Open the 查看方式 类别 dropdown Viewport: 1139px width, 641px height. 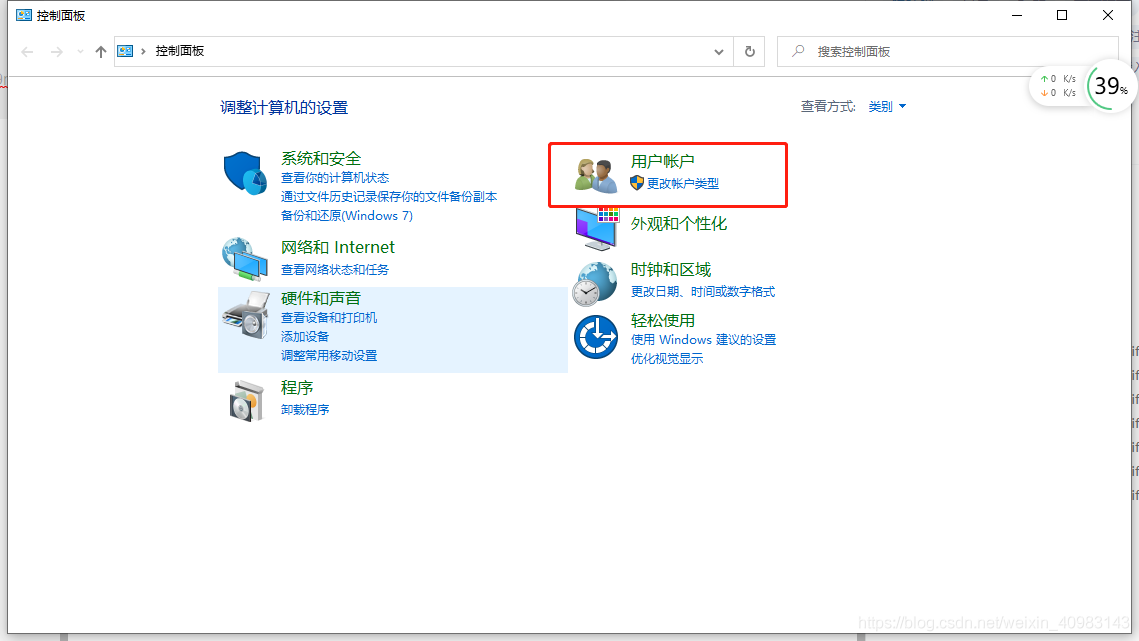click(886, 106)
